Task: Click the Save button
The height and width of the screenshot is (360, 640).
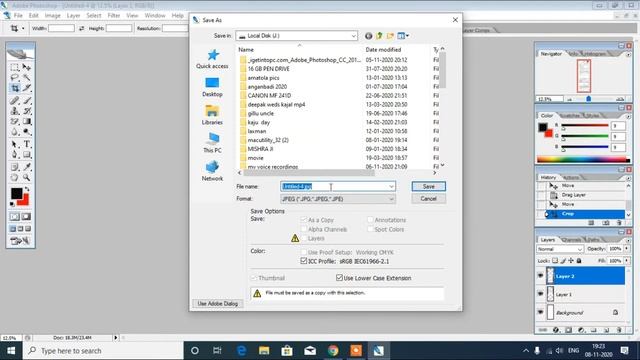Action: click(429, 187)
